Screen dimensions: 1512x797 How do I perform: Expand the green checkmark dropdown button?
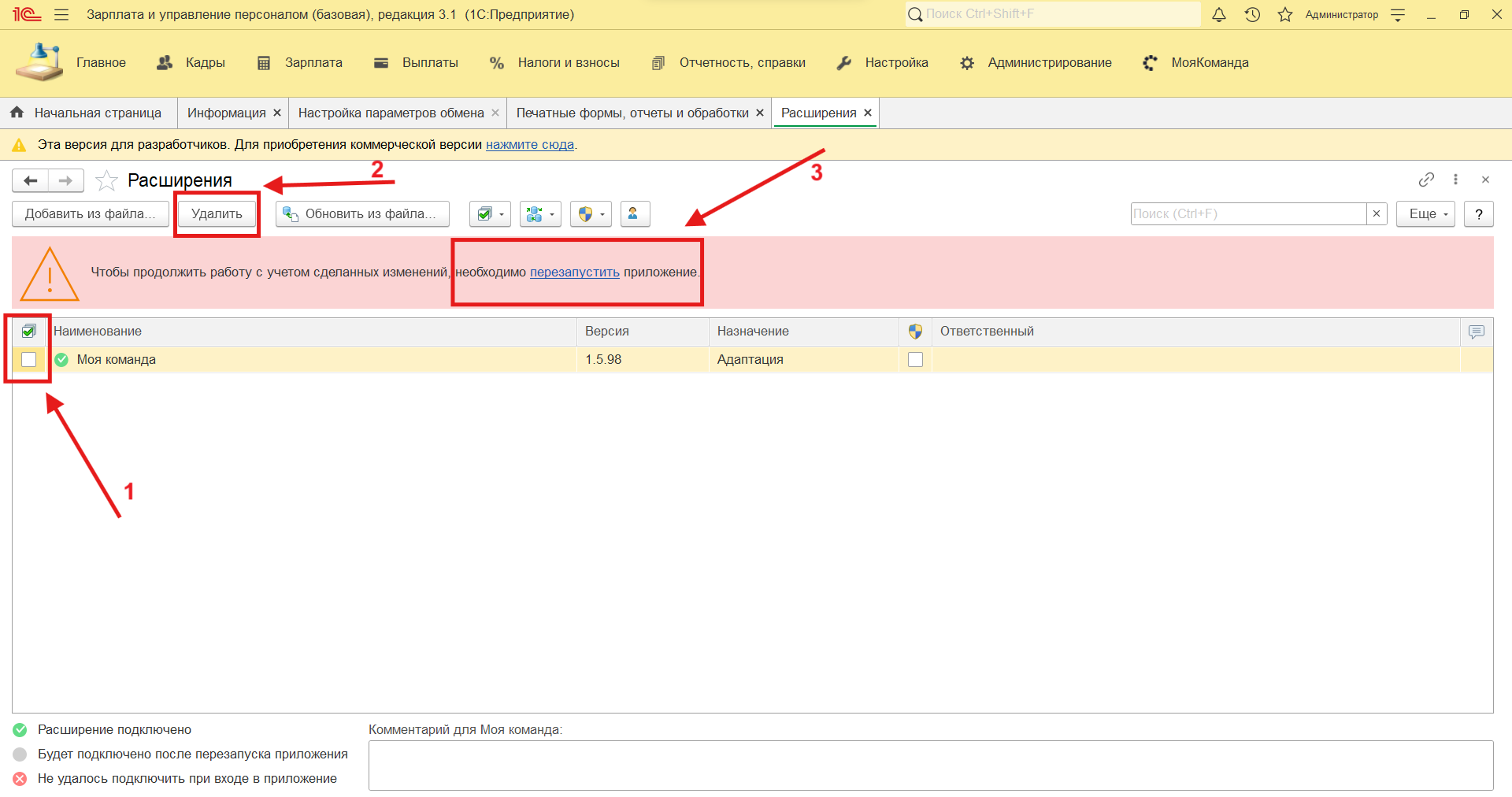click(x=490, y=214)
